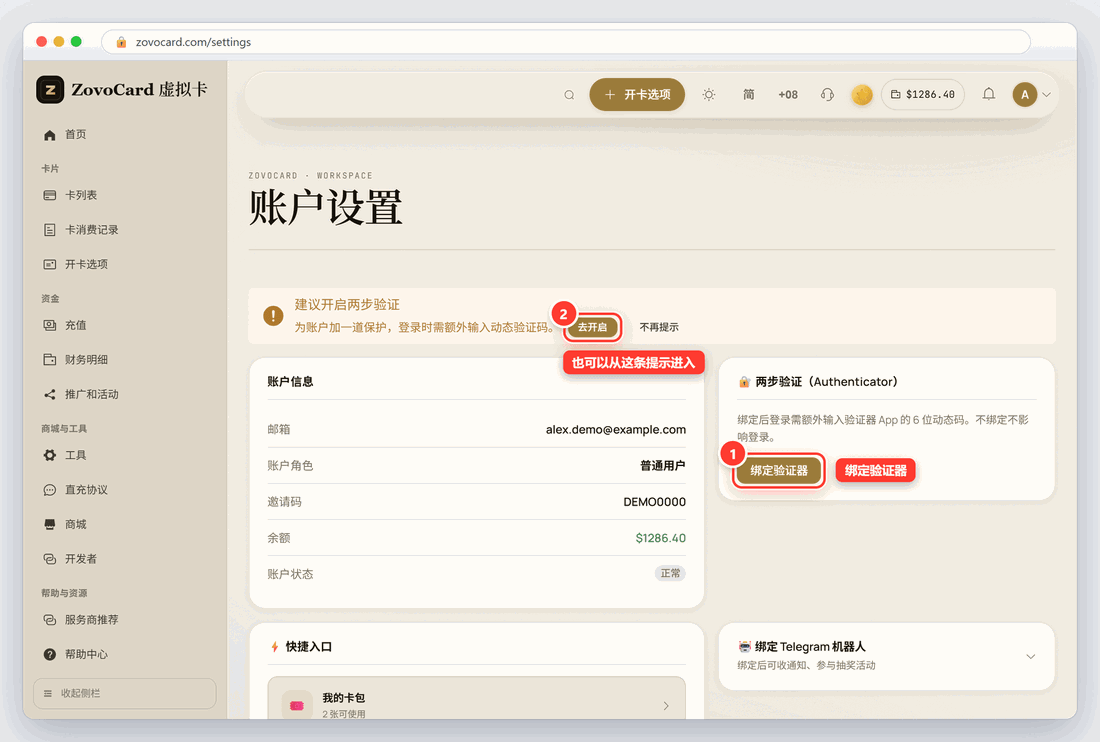Click the address bar lock icon
1100x742 pixels.
tap(121, 42)
